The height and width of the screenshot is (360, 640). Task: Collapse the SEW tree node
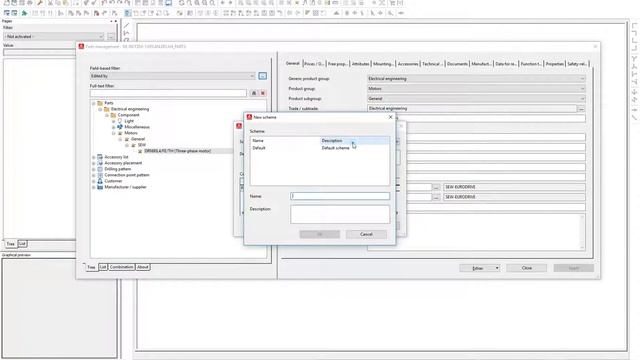(127, 145)
